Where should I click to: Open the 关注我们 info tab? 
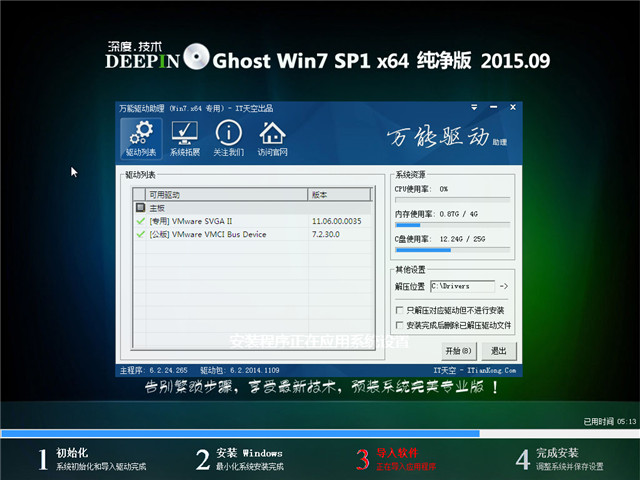(229, 138)
